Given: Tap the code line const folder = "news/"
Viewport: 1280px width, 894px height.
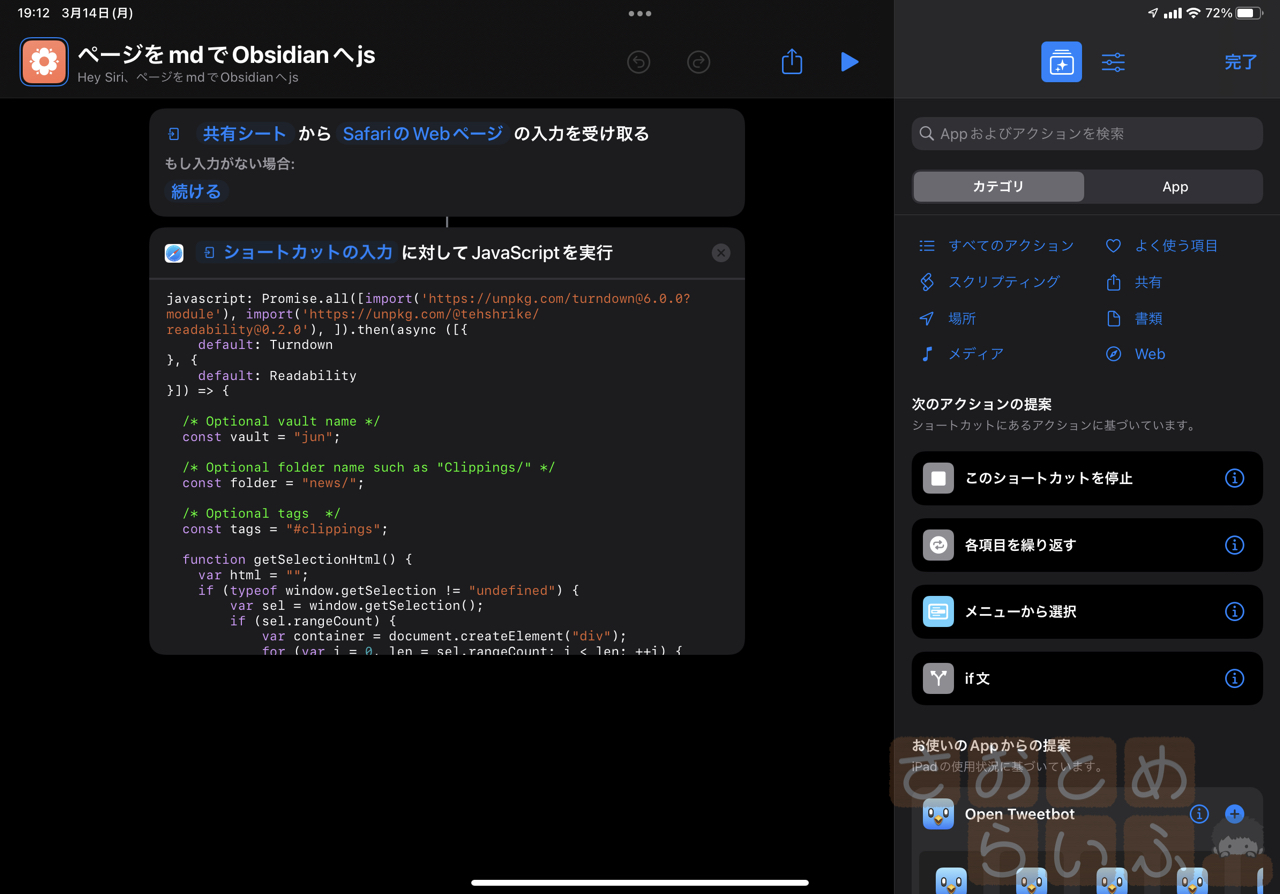Looking at the screenshot, I should coord(273,483).
